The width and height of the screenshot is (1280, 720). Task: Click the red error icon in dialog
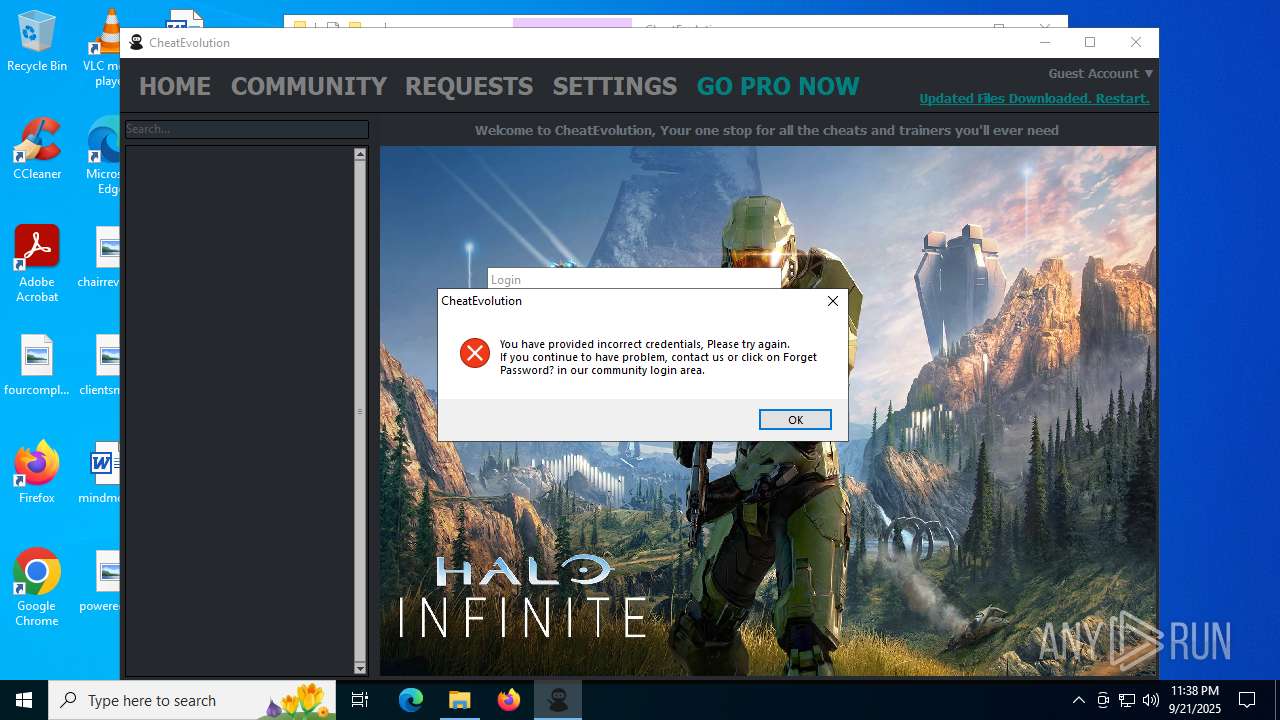(x=474, y=352)
